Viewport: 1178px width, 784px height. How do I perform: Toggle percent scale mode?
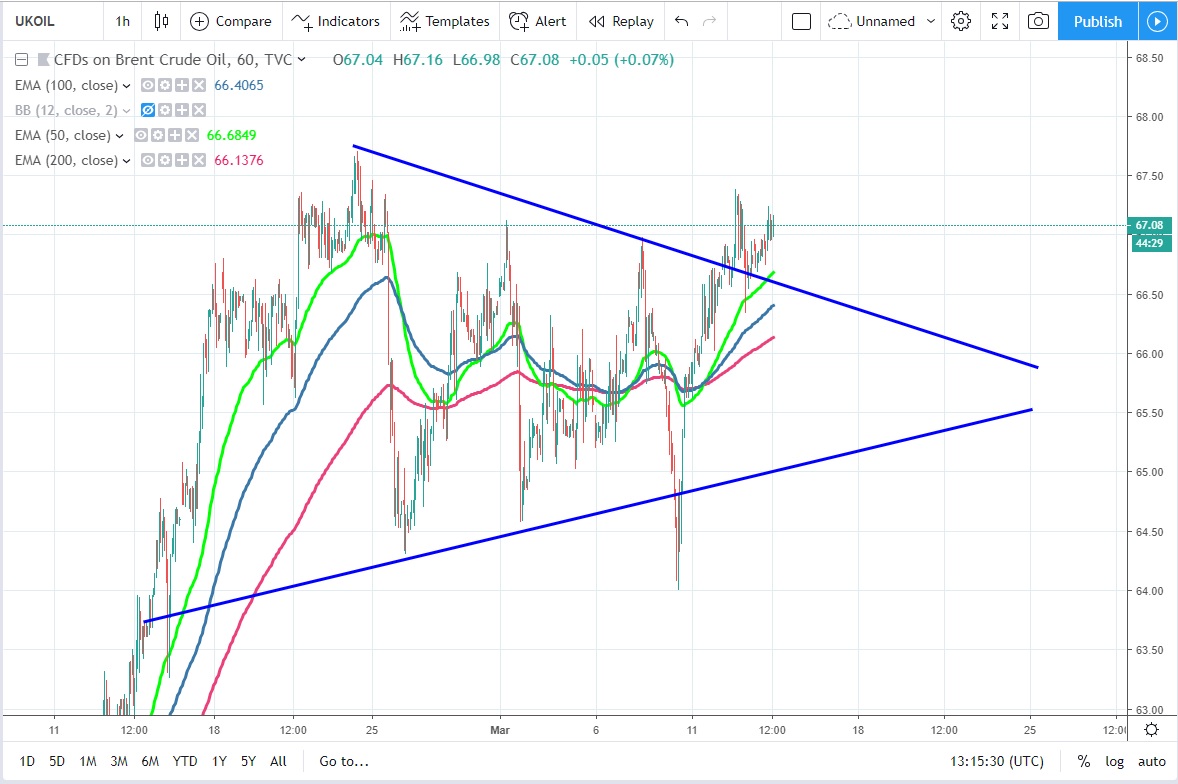[x=1083, y=761]
